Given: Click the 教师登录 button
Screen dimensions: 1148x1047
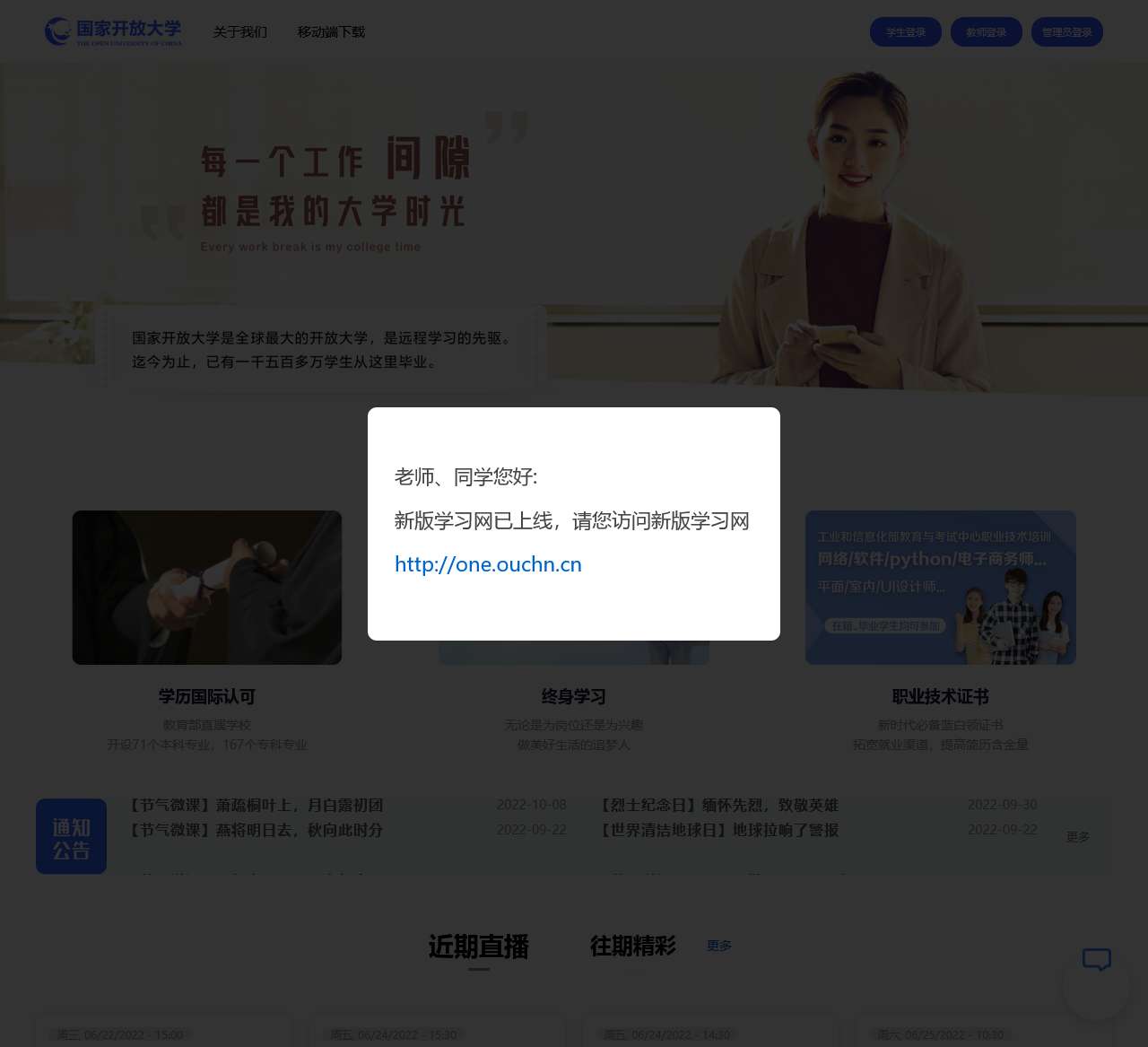Looking at the screenshot, I should coord(986,31).
